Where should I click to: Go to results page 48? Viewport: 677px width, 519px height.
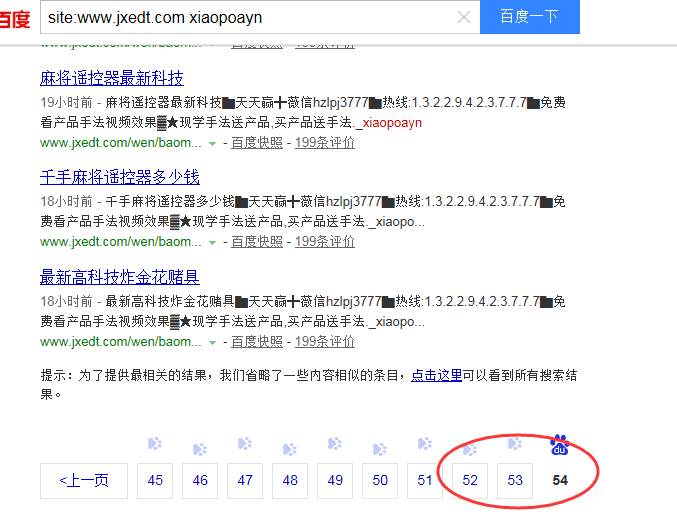click(290, 481)
